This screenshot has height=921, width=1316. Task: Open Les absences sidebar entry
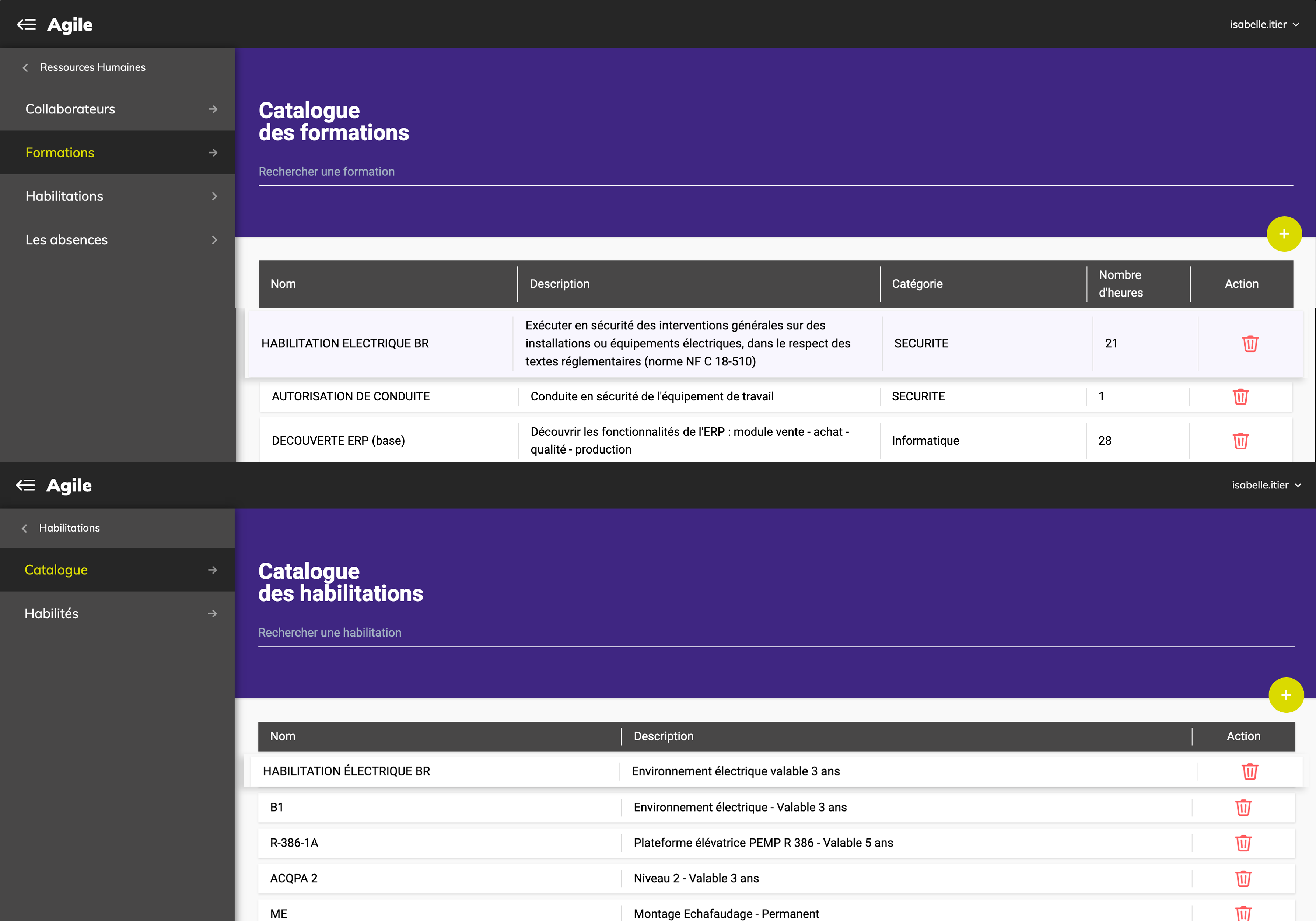118,239
